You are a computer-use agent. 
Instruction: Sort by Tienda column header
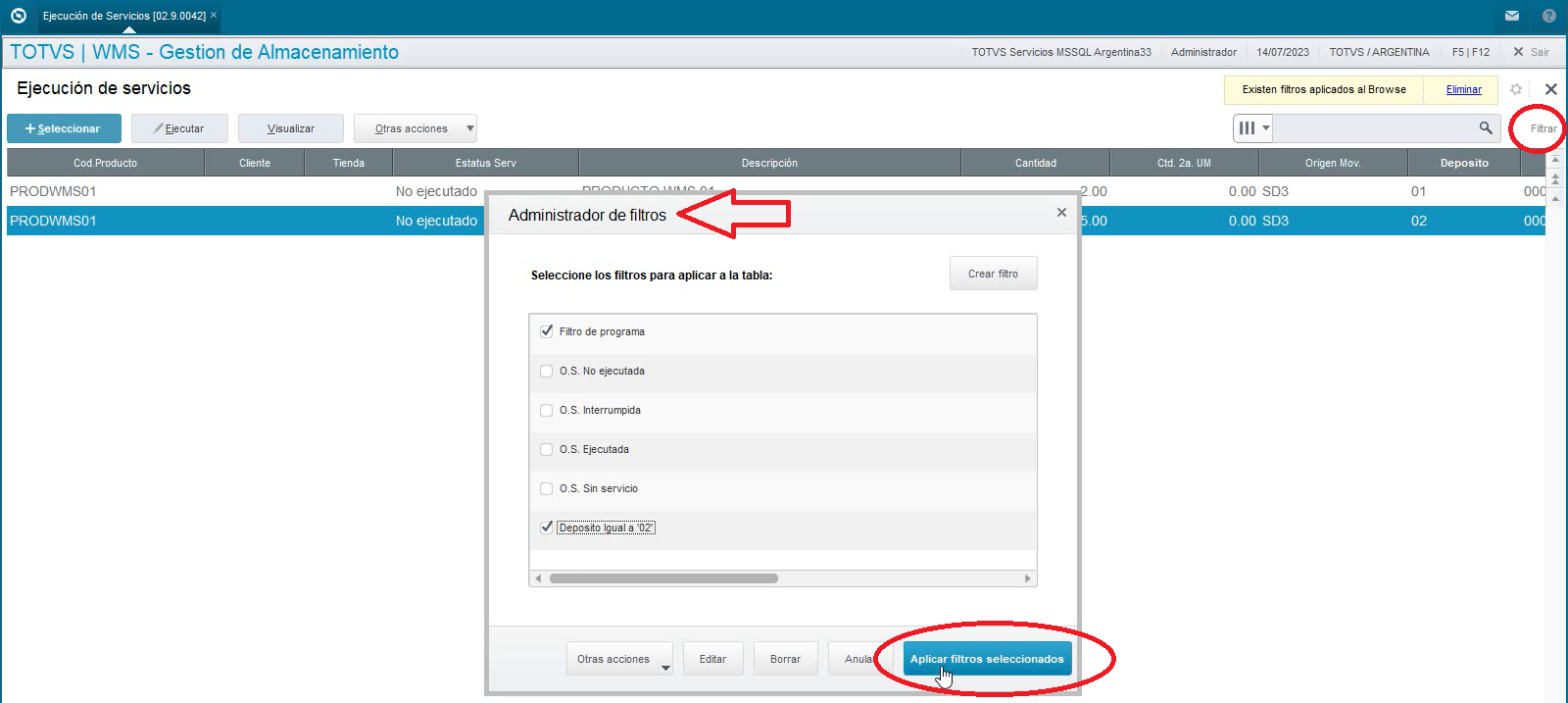point(349,163)
